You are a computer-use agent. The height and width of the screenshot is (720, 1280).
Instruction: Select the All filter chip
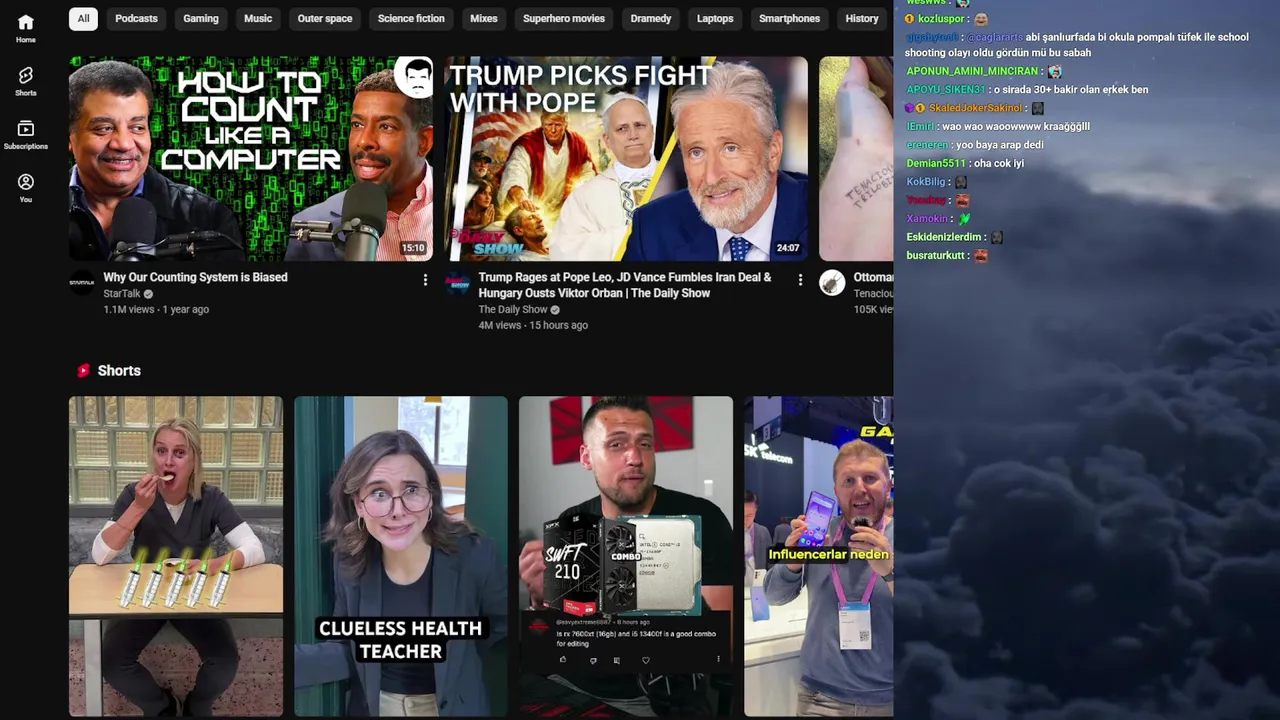click(x=83, y=18)
